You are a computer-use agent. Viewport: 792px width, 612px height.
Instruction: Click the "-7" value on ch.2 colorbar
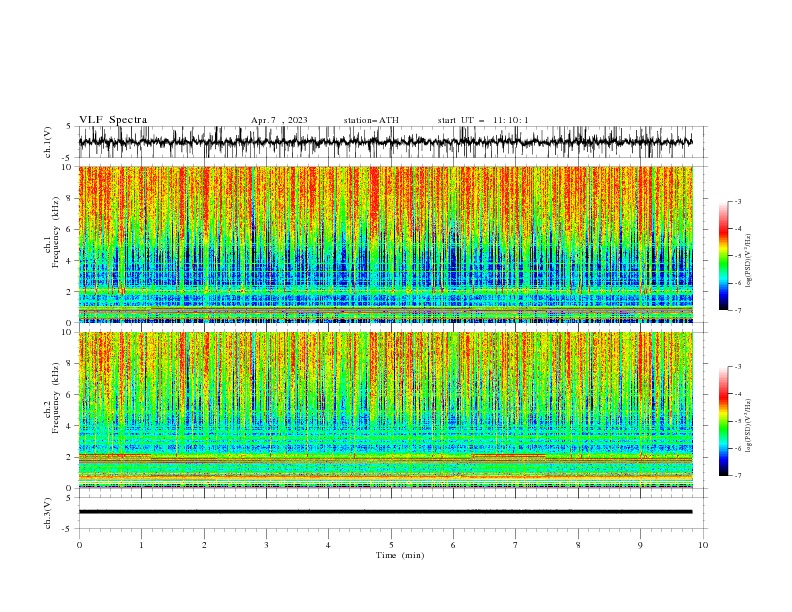738,475
